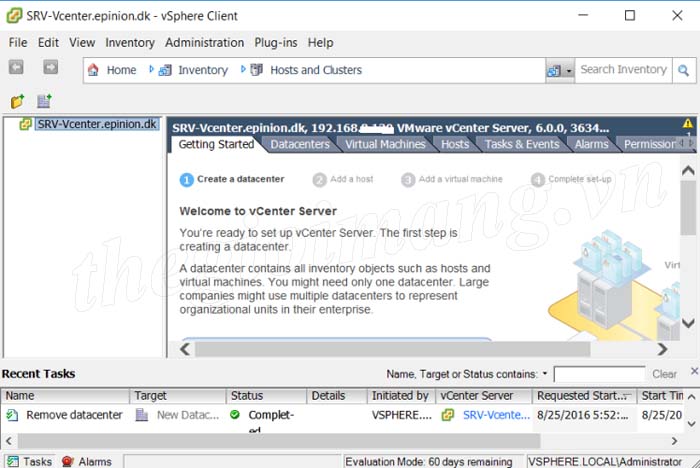
Task: Click the navigate Forward arrow icon
Action: (50, 67)
